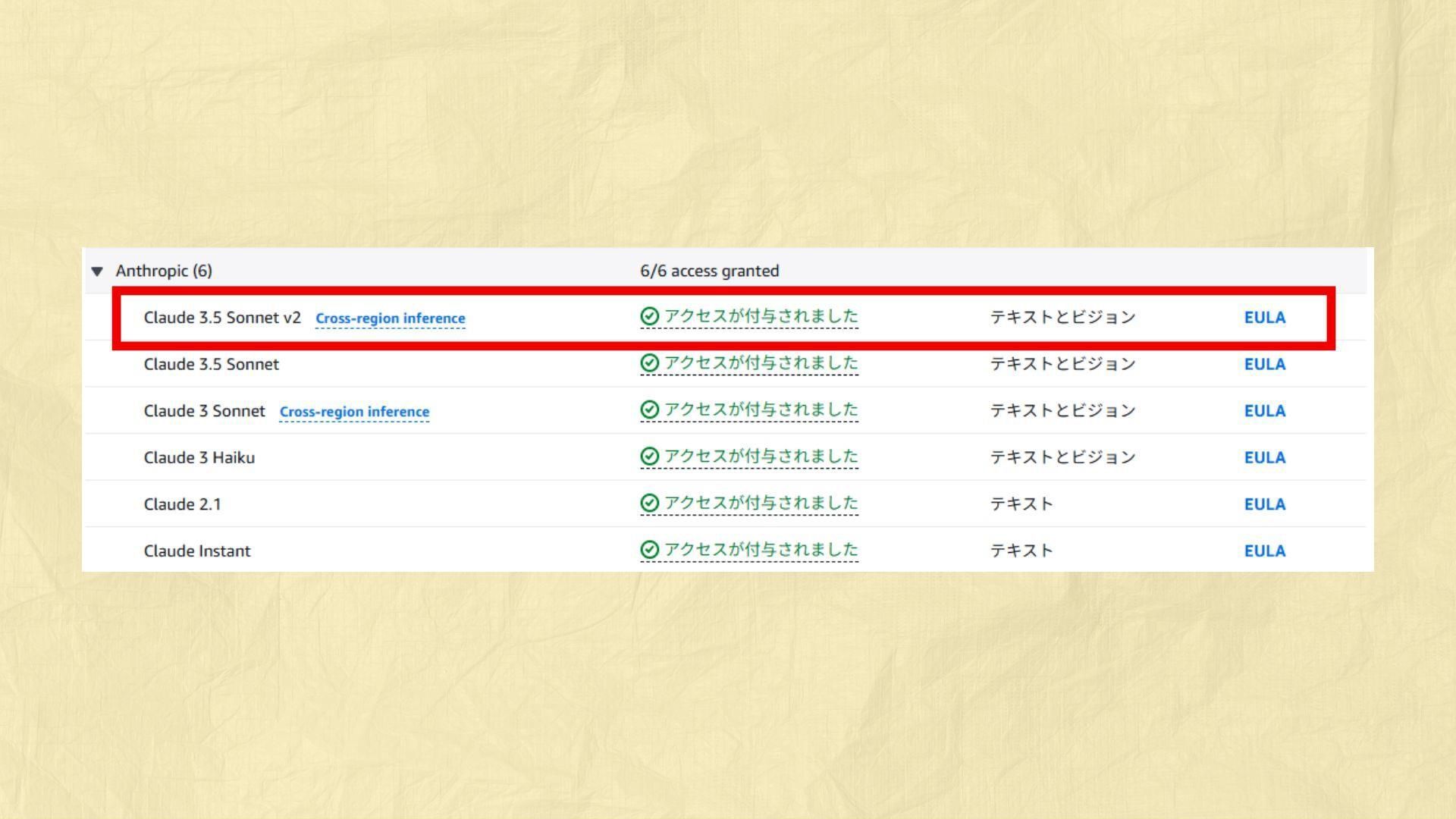Click the green check icon in Claude 3 Haiku row
The height and width of the screenshot is (819, 1456).
(x=650, y=457)
